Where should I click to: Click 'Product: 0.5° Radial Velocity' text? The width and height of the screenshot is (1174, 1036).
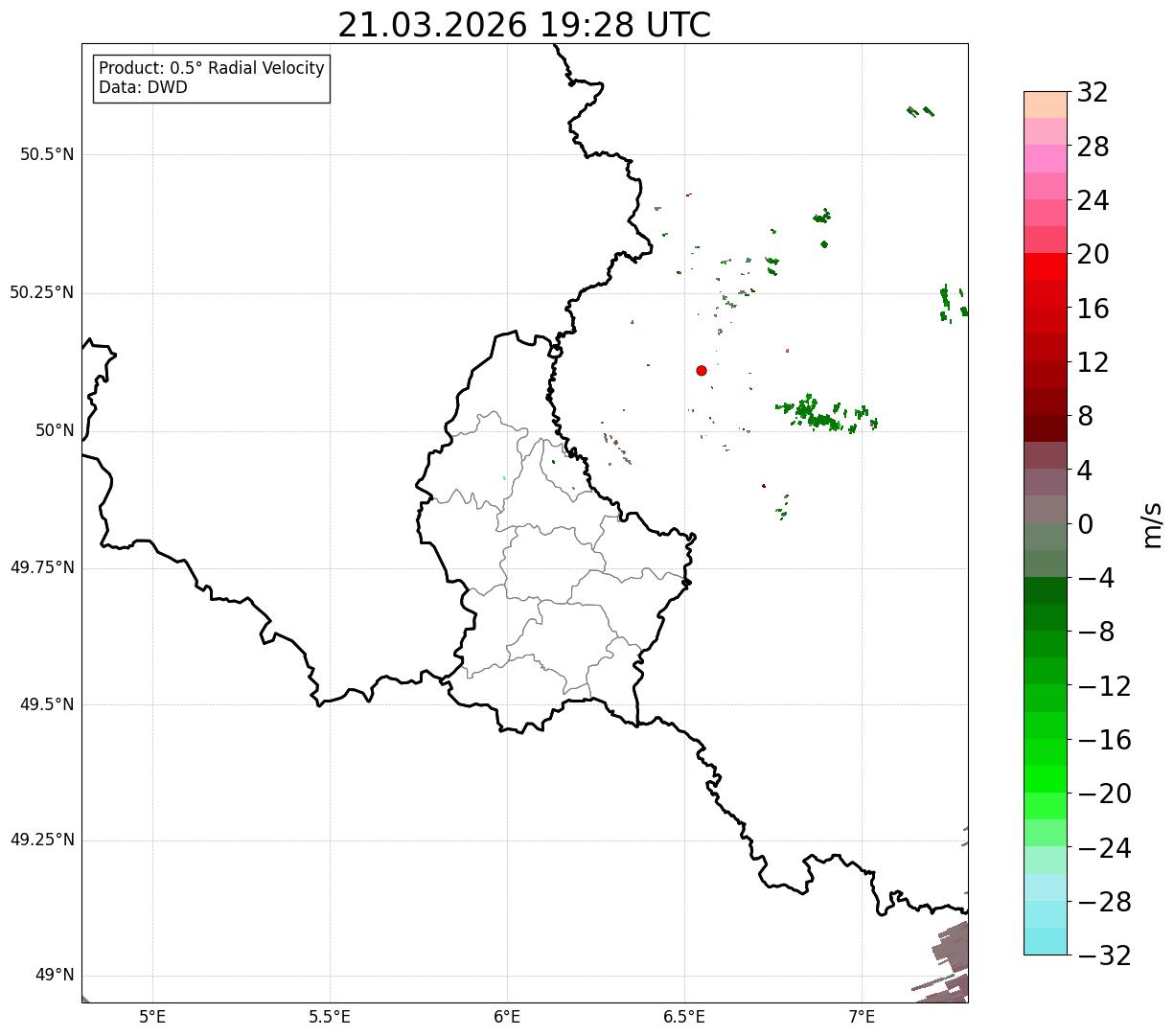coord(212,69)
